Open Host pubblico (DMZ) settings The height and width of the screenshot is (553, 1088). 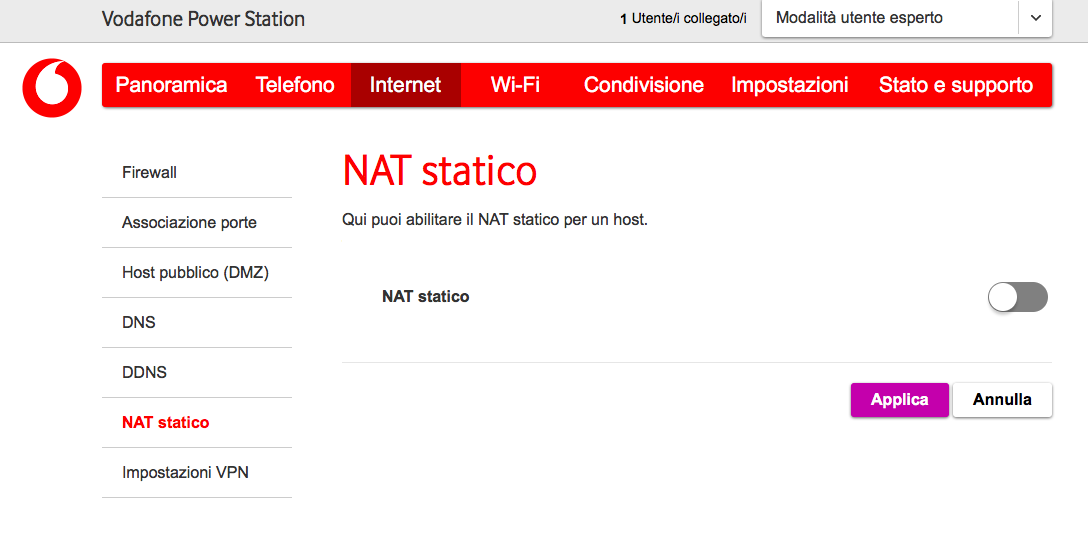point(195,272)
